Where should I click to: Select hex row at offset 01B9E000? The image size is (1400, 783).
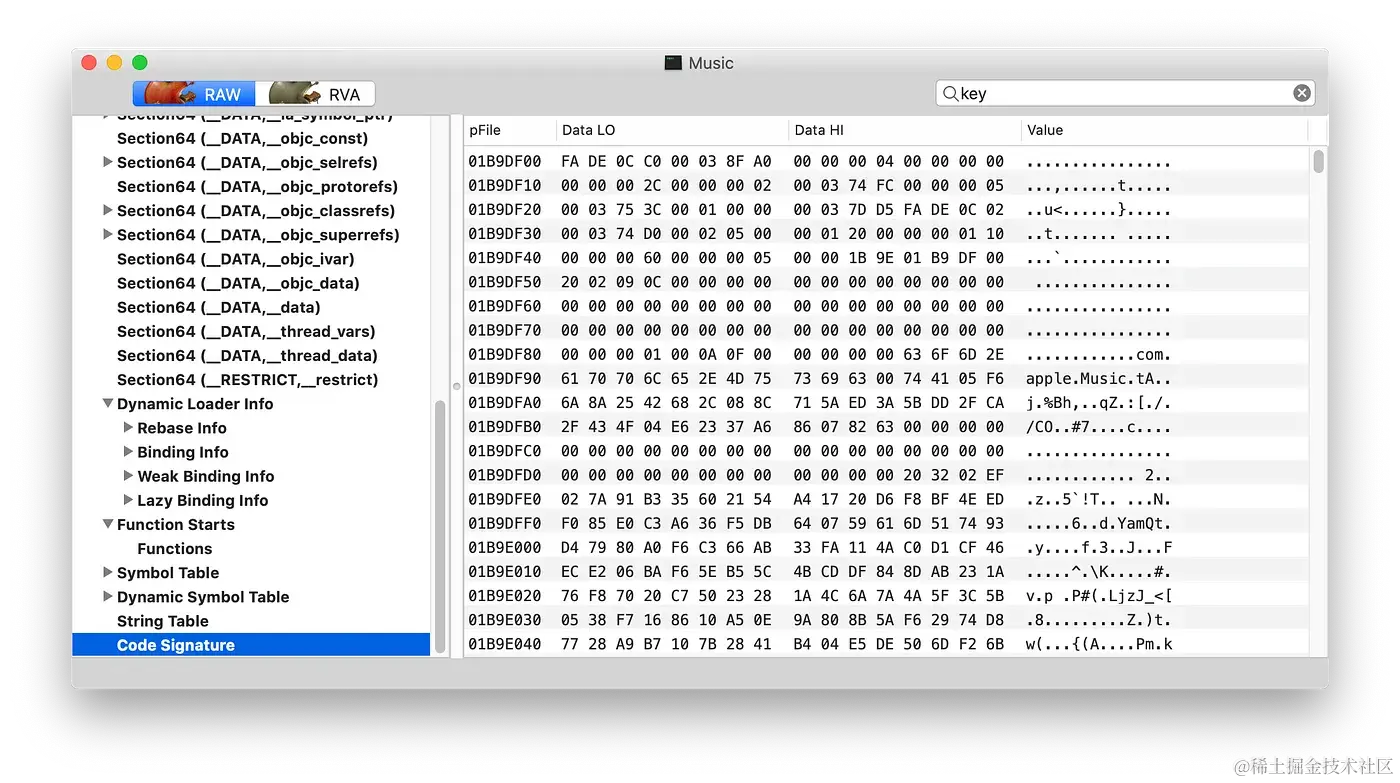click(x=887, y=548)
